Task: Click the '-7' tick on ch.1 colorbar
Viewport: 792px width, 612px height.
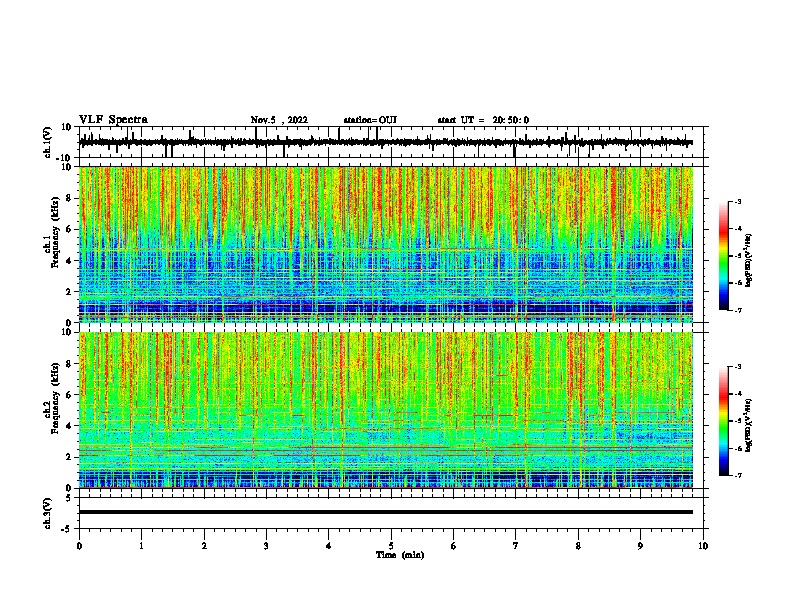Action: click(738, 310)
